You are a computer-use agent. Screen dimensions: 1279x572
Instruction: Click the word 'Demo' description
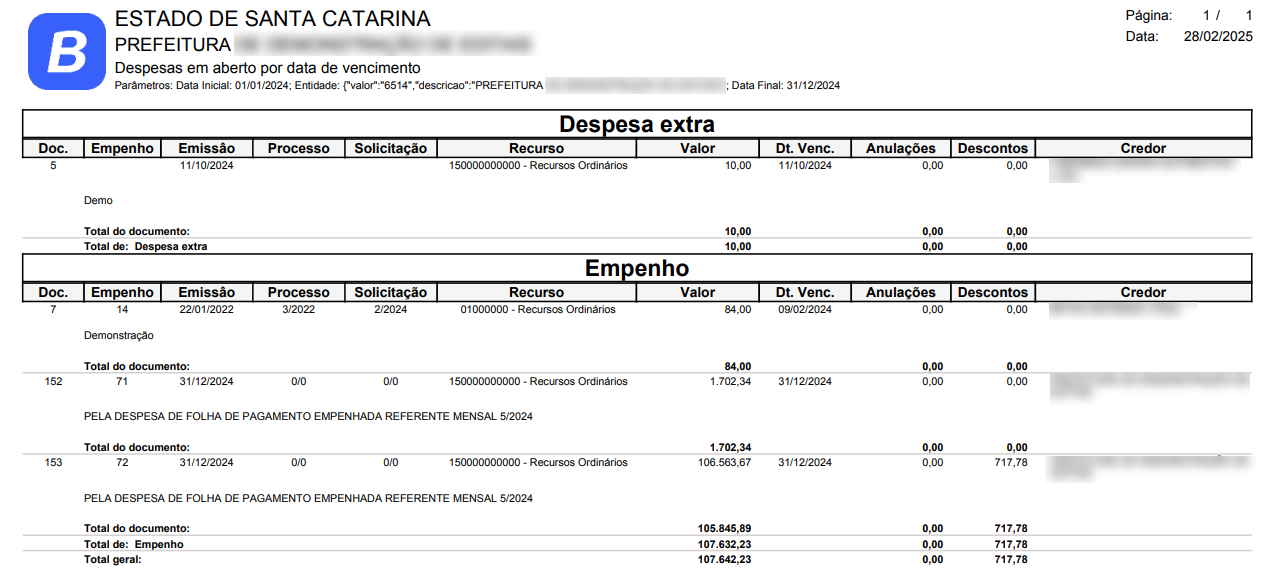(x=99, y=201)
